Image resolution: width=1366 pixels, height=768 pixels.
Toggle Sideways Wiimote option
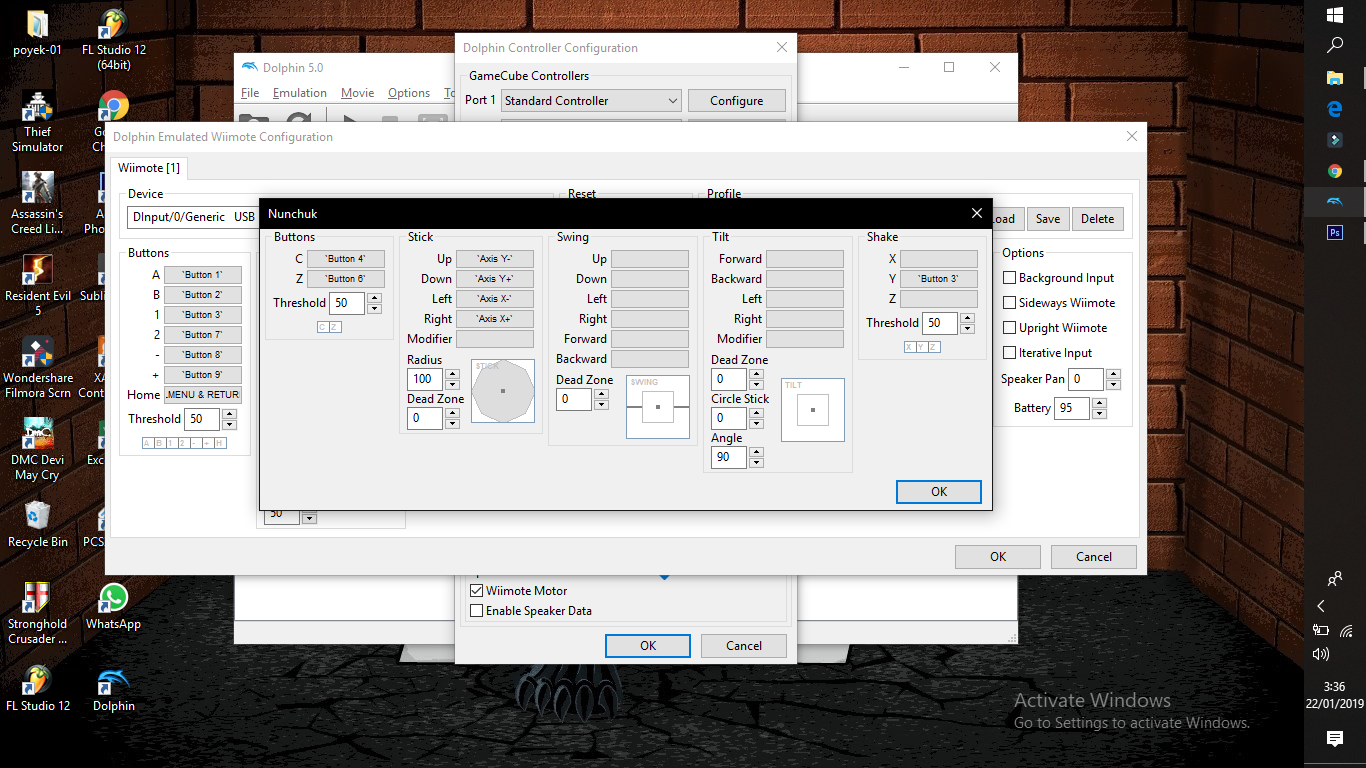pos(1010,303)
